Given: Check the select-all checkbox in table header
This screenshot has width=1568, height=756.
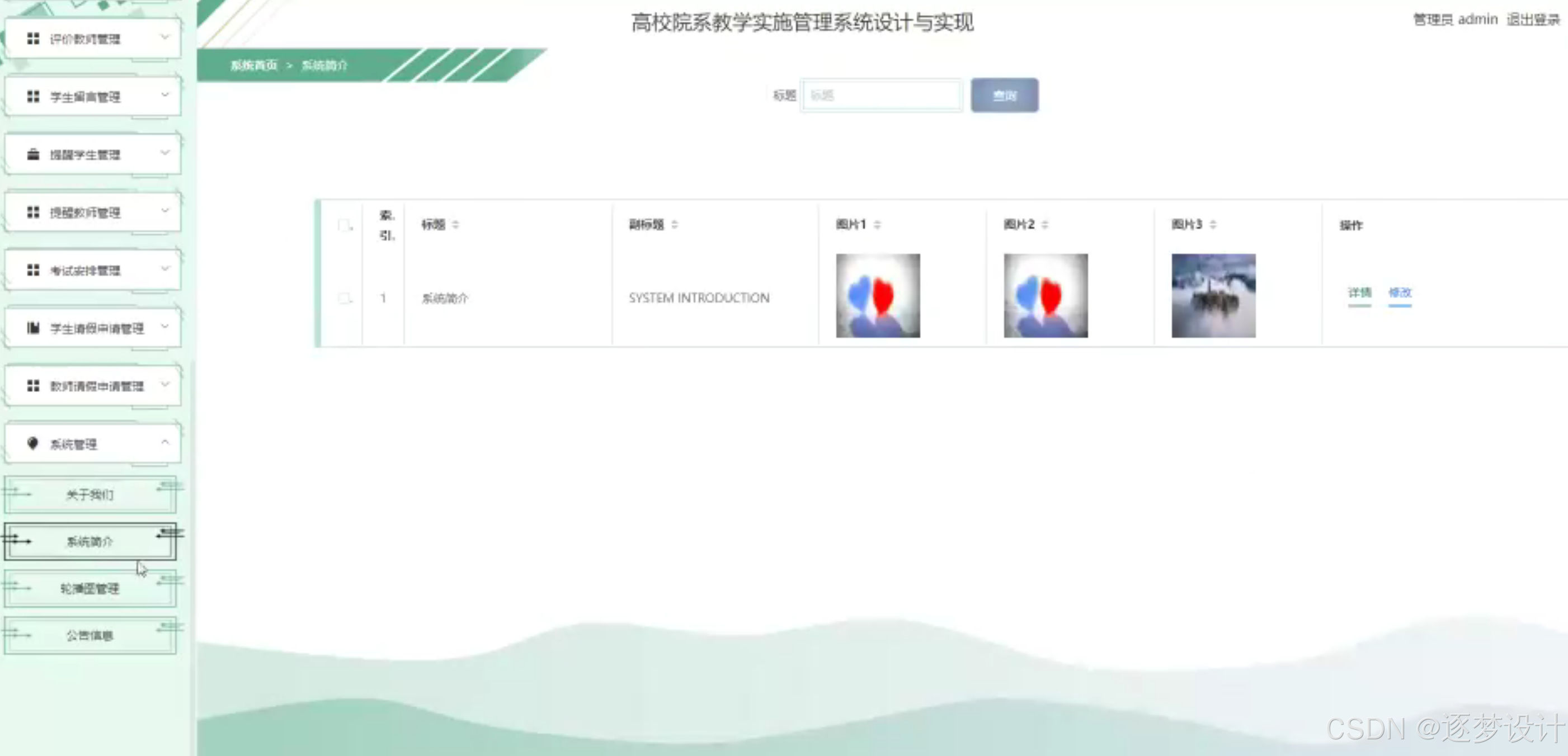Looking at the screenshot, I should pos(345,225).
